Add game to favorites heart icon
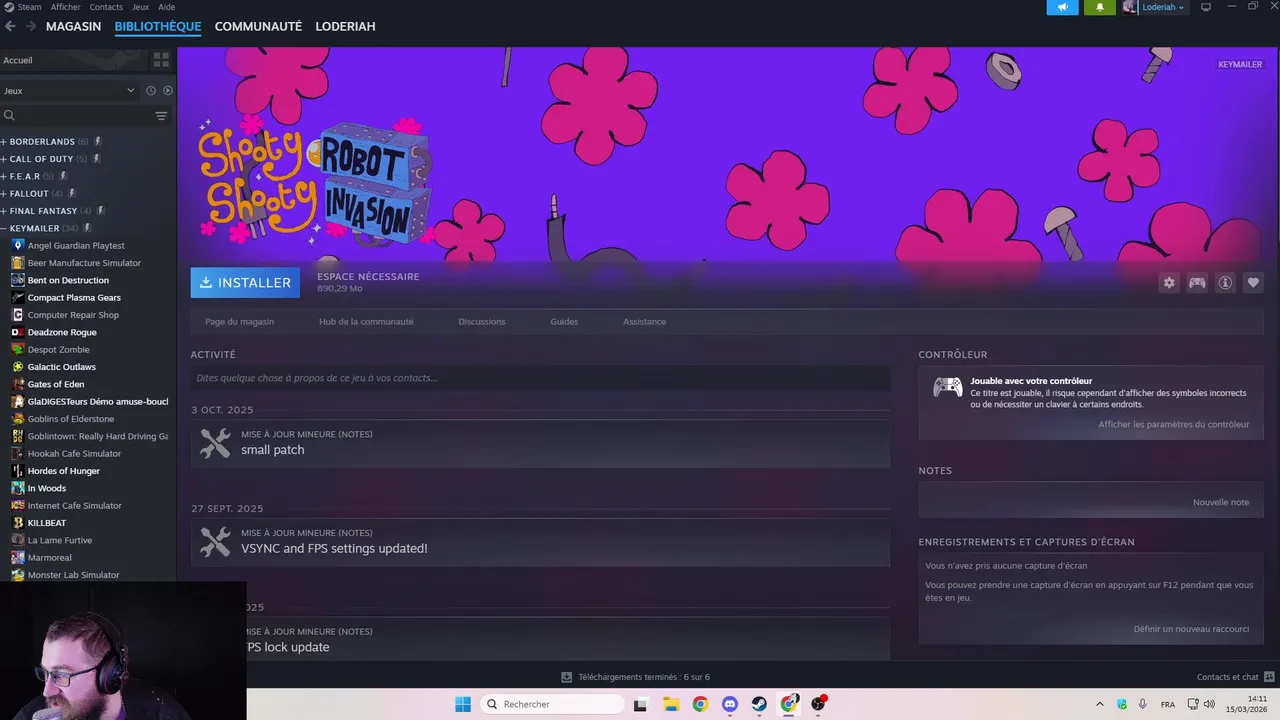The image size is (1280, 720). pos(1253,283)
